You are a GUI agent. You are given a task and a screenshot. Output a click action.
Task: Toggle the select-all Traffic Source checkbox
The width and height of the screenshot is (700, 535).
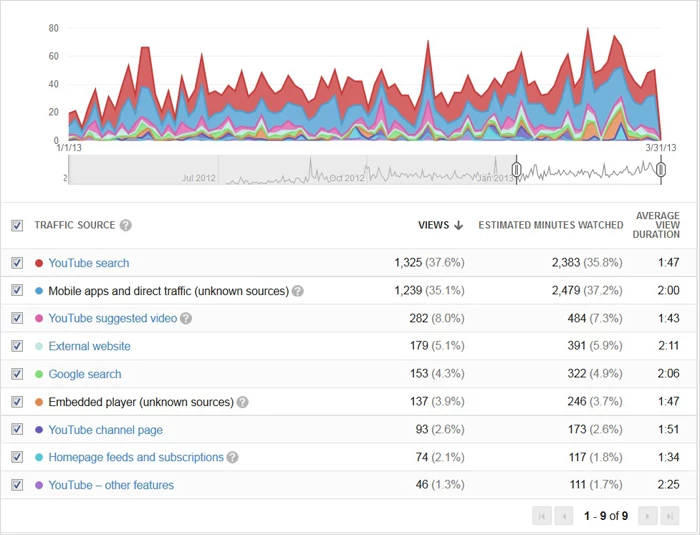(x=17, y=226)
